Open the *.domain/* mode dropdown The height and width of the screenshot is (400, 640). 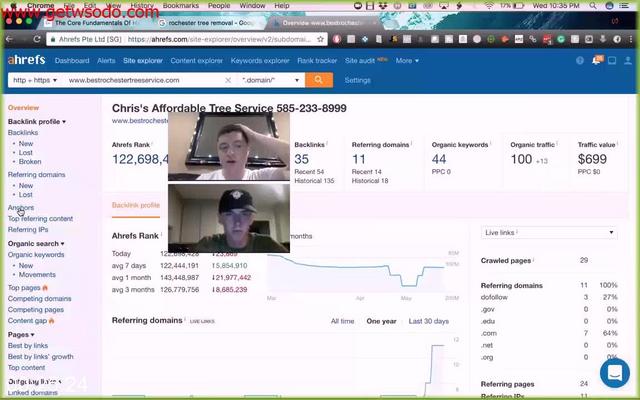click(x=271, y=80)
